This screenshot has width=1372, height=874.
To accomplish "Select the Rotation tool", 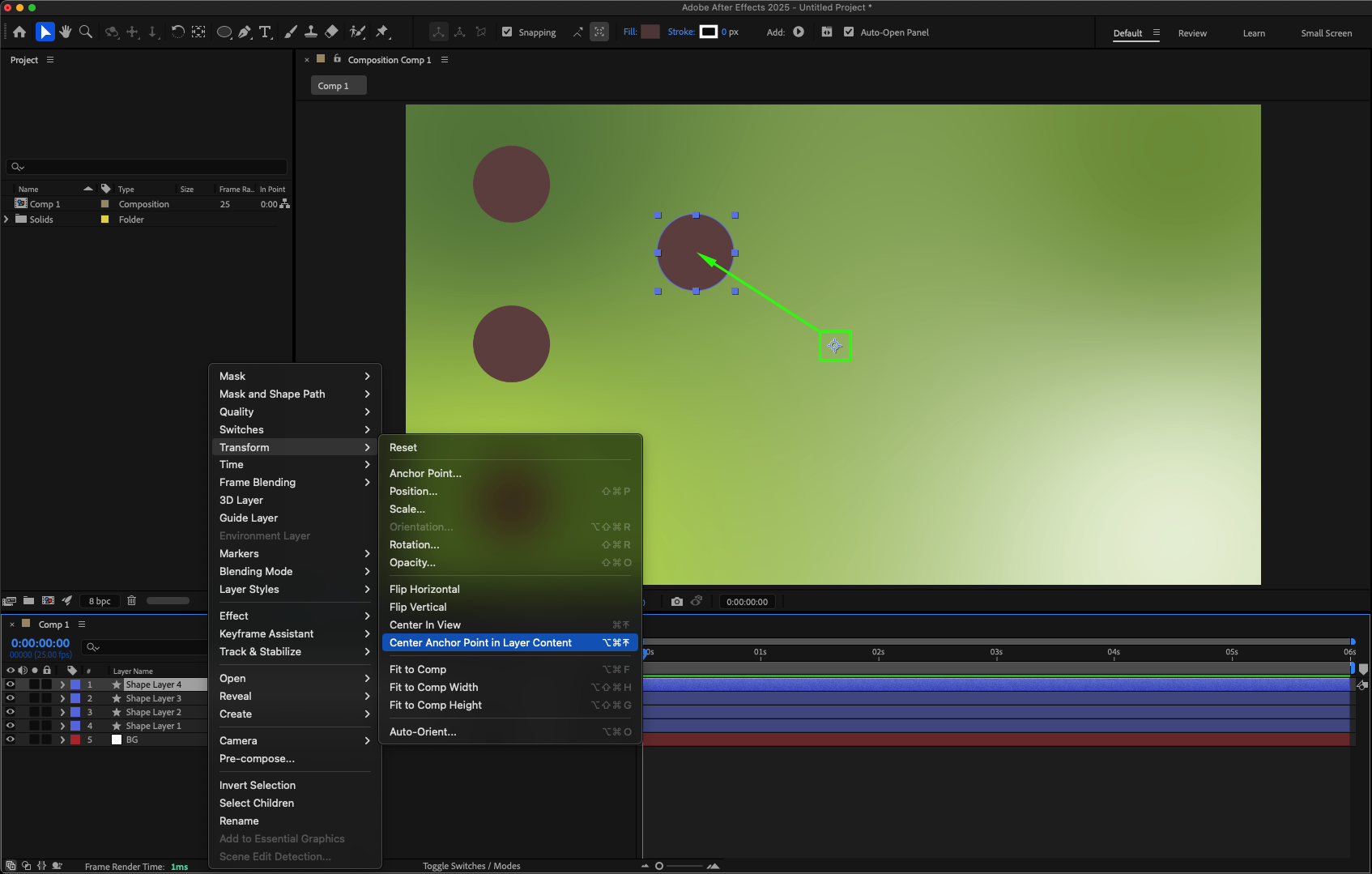I will pyautogui.click(x=177, y=32).
